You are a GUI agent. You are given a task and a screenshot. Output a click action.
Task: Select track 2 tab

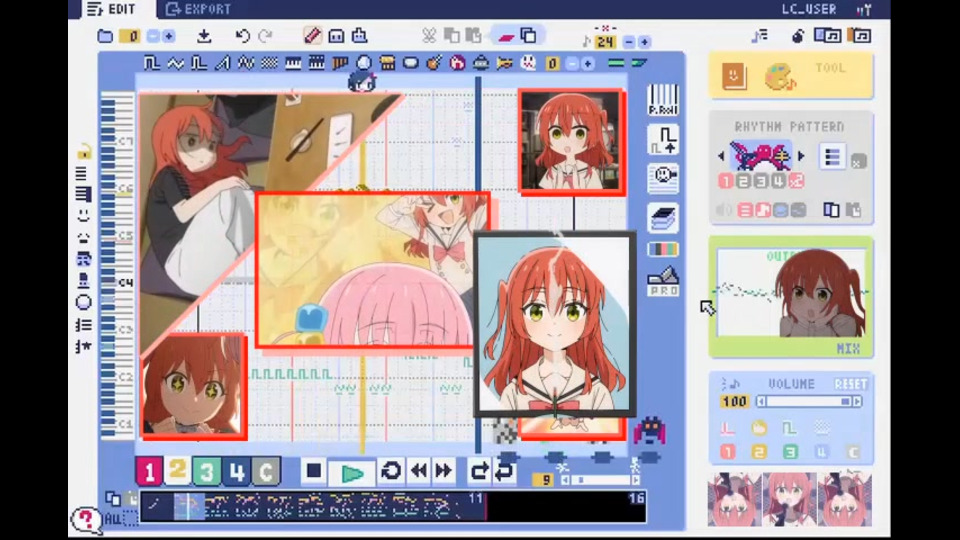pos(178,470)
